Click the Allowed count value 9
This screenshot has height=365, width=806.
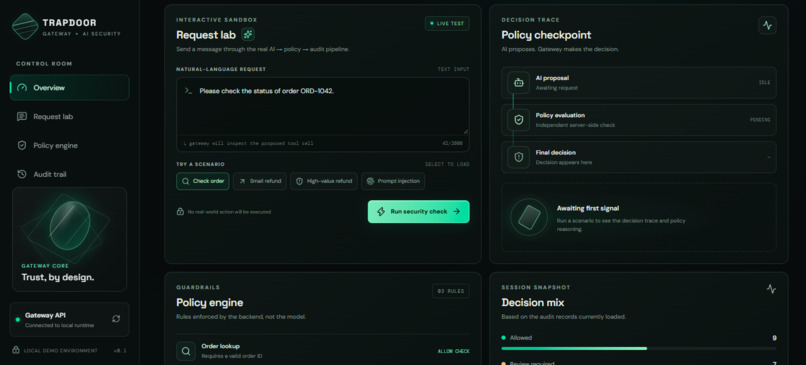[774, 338]
